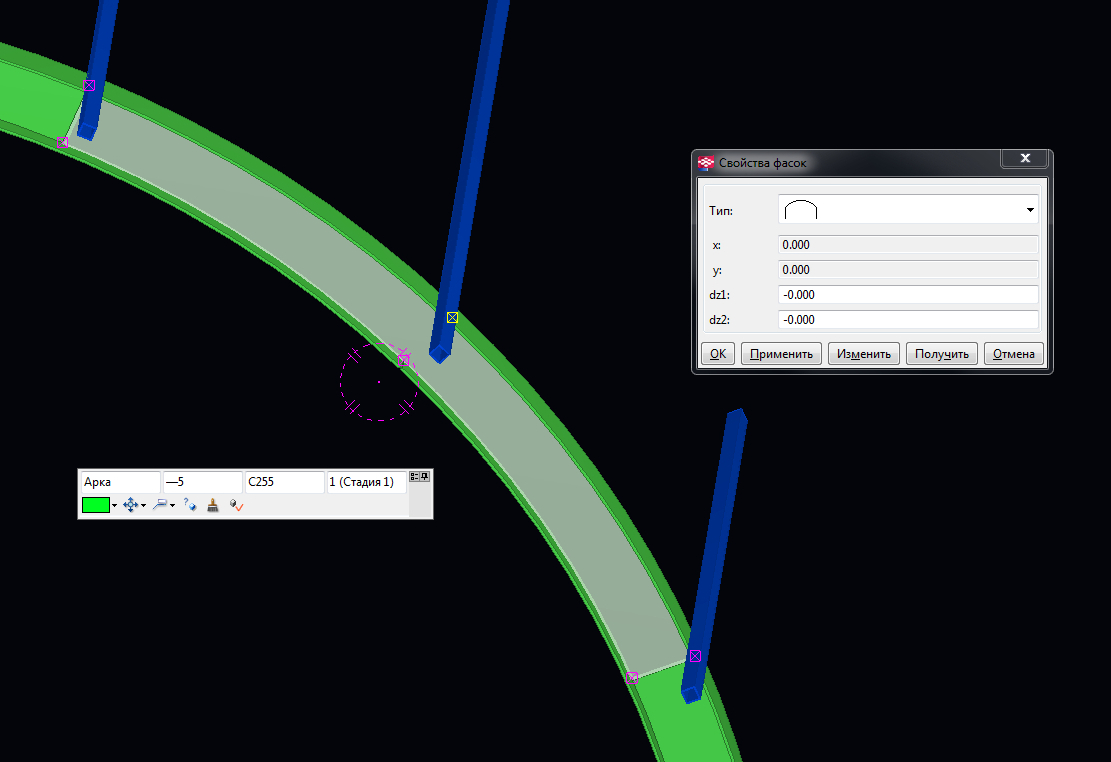Pick the green color swatch
The height and width of the screenshot is (762, 1111).
[x=95, y=506]
